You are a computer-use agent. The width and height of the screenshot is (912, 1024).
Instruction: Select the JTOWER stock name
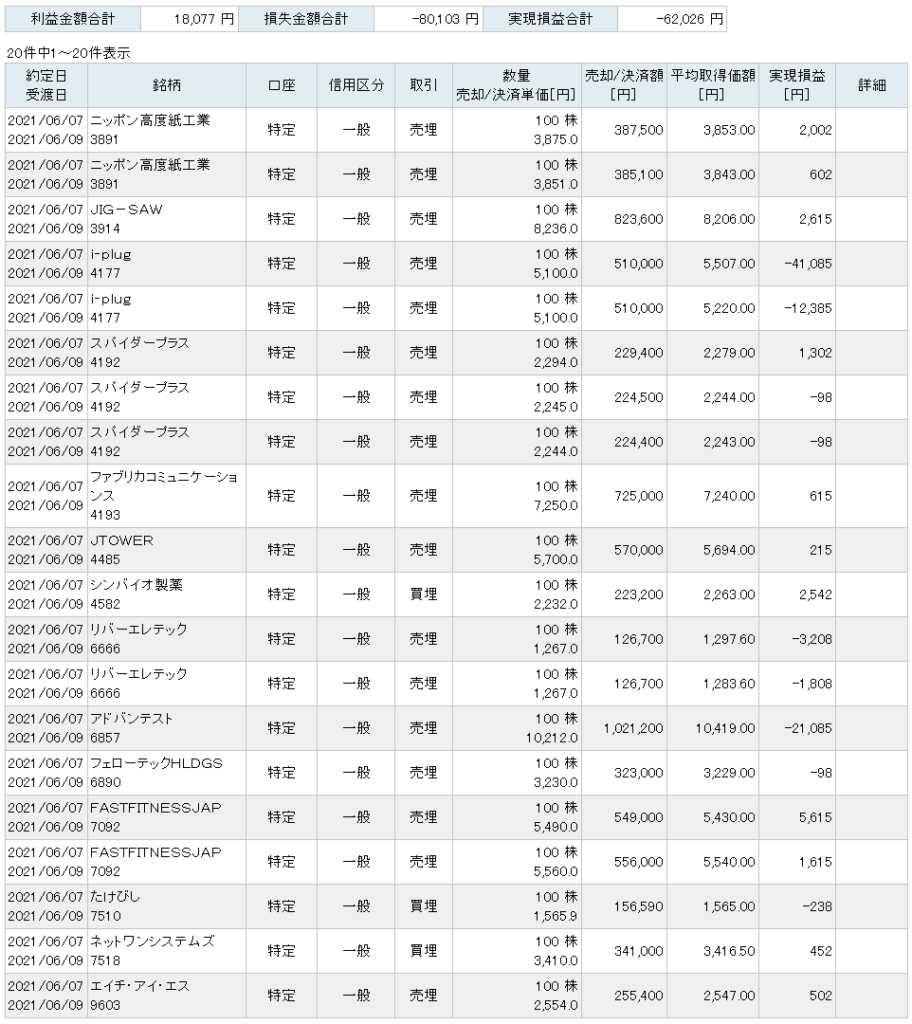tap(122, 541)
